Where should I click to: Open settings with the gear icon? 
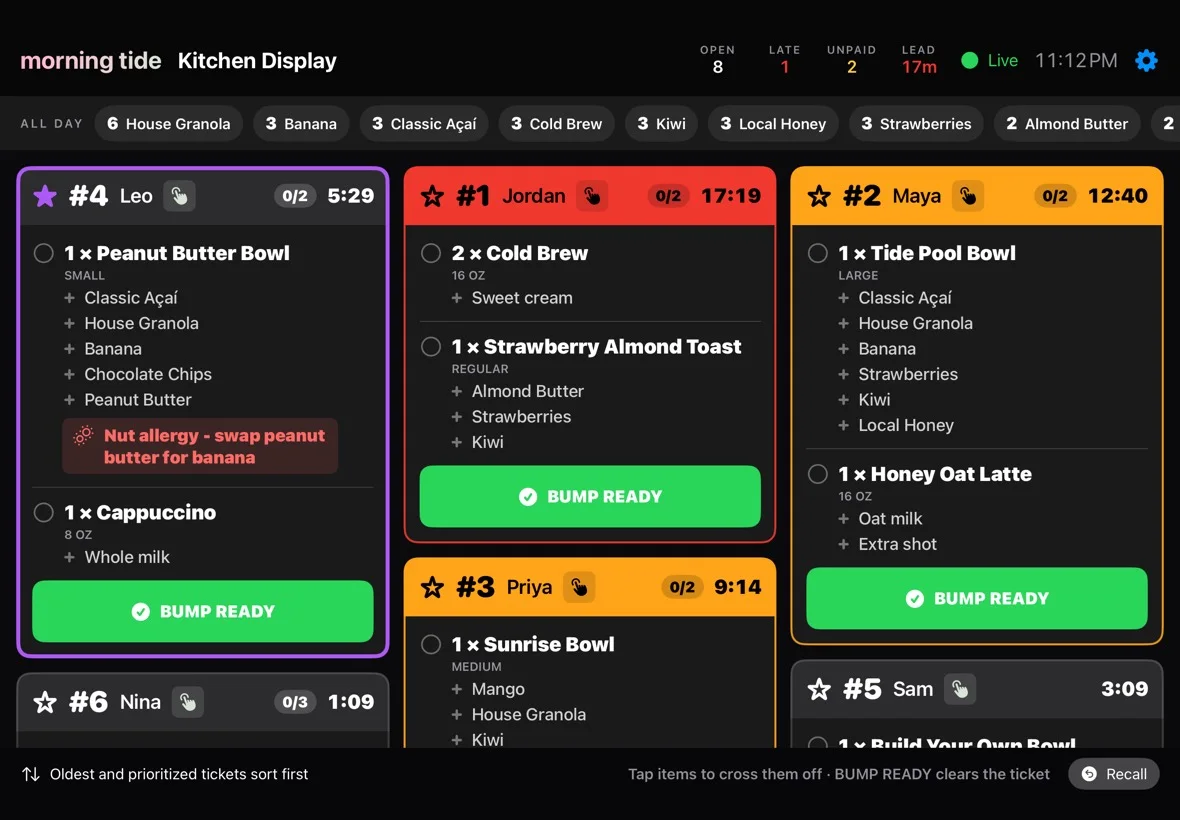tap(1146, 60)
